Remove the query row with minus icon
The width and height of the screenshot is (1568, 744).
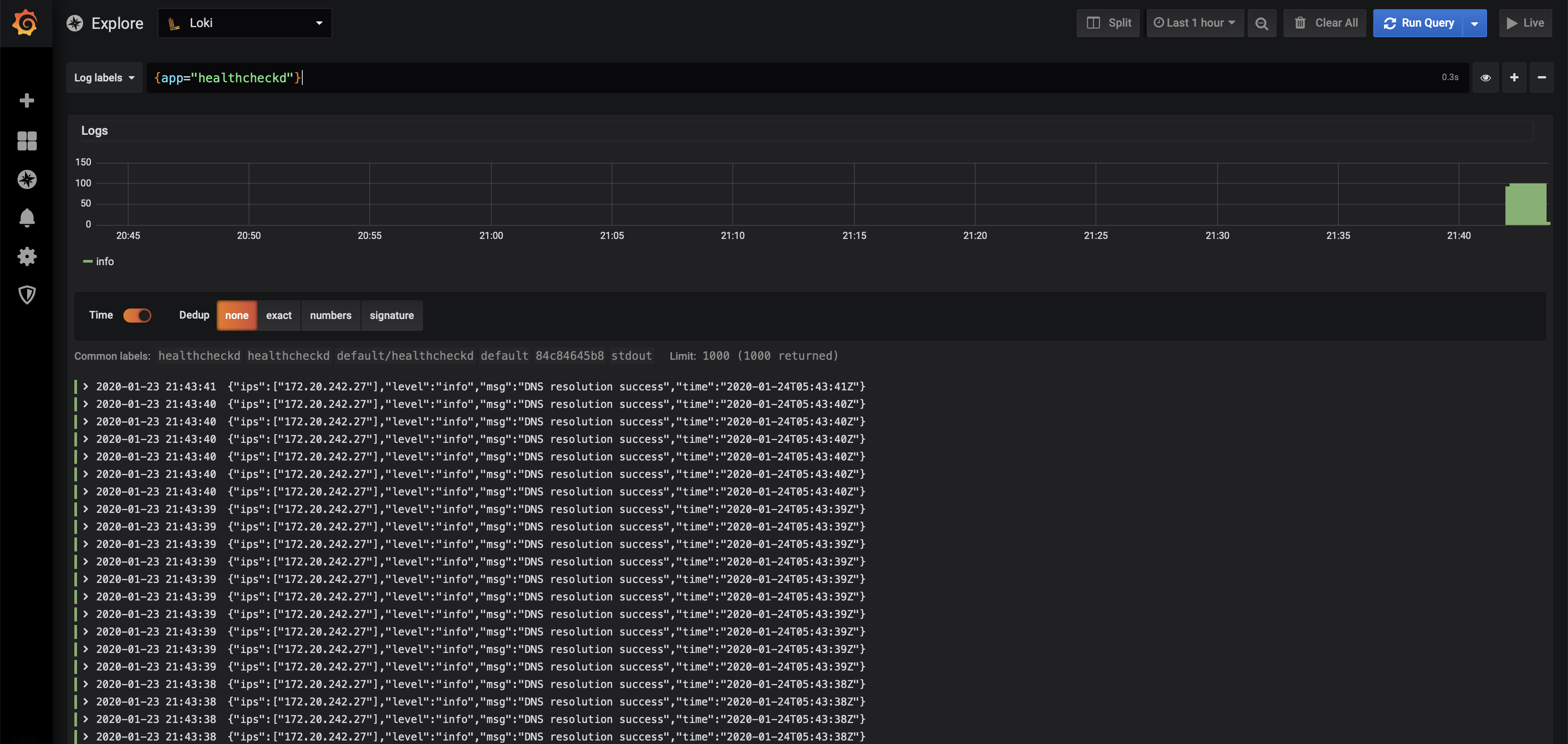pyautogui.click(x=1541, y=77)
